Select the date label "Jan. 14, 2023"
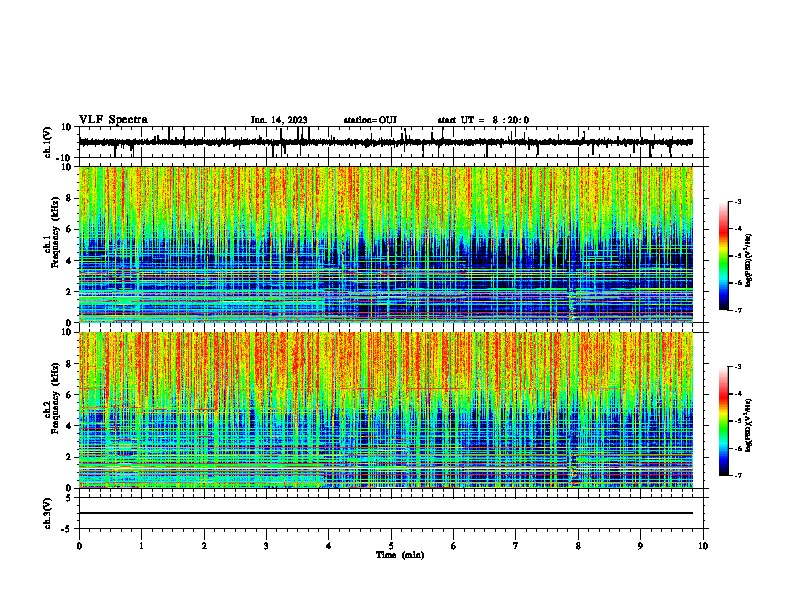Image resolution: width=792 pixels, height=612 pixels. pyautogui.click(x=279, y=120)
